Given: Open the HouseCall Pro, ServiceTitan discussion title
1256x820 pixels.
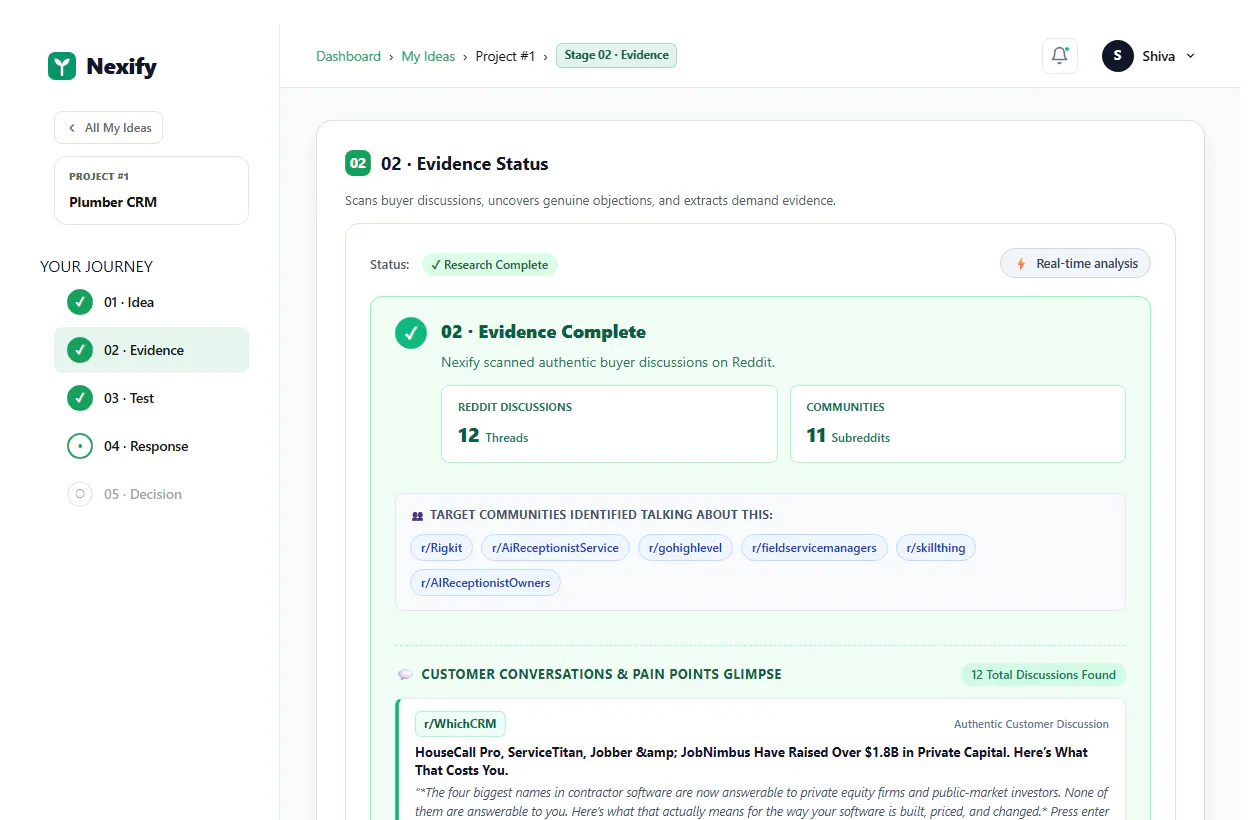Looking at the screenshot, I should pos(751,761).
